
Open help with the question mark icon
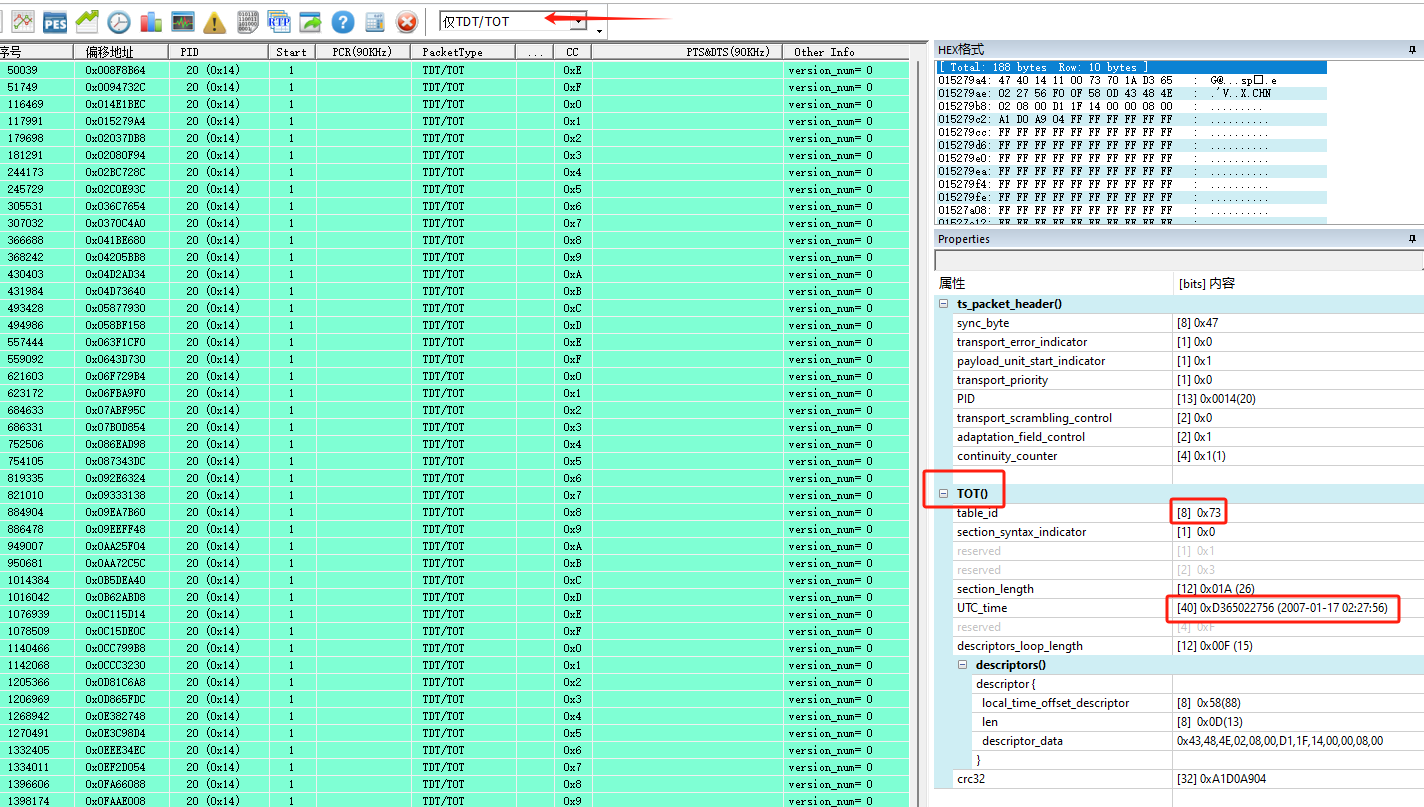pyautogui.click(x=343, y=21)
